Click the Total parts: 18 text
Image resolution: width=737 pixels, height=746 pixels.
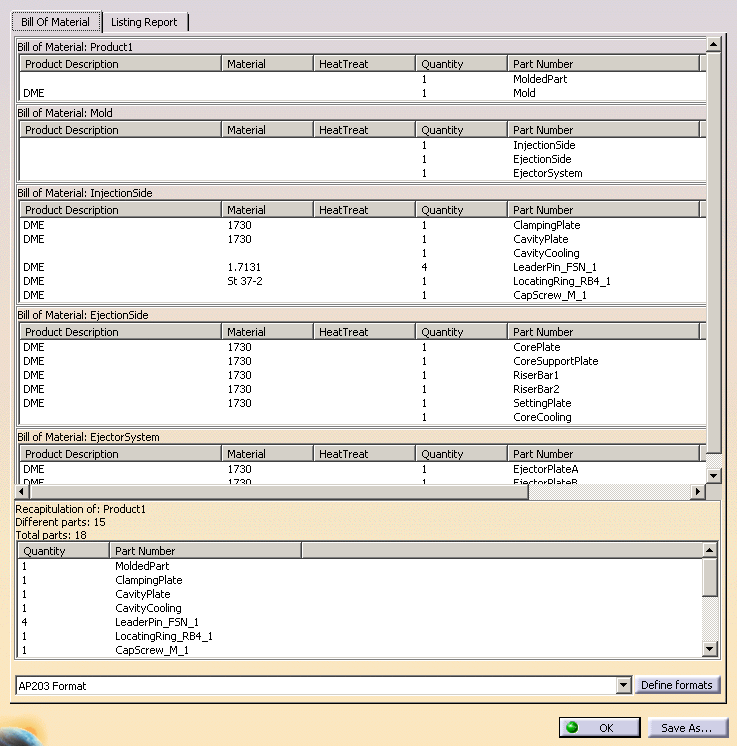(x=51, y=535)
